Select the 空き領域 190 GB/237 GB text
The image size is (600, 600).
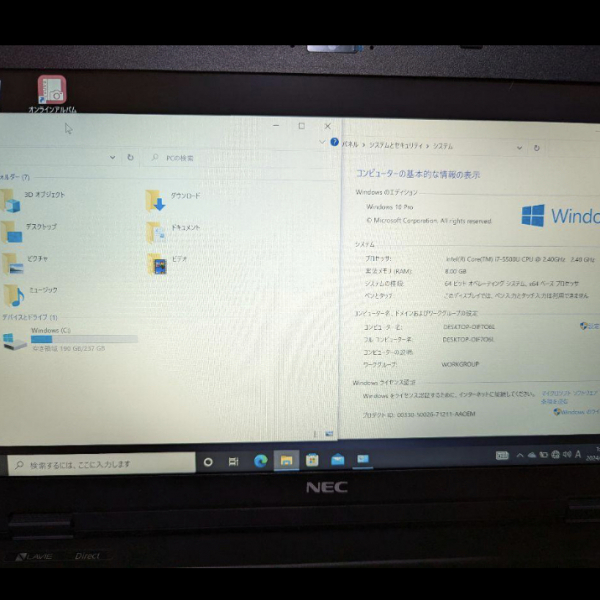click(x=68, y=349)
